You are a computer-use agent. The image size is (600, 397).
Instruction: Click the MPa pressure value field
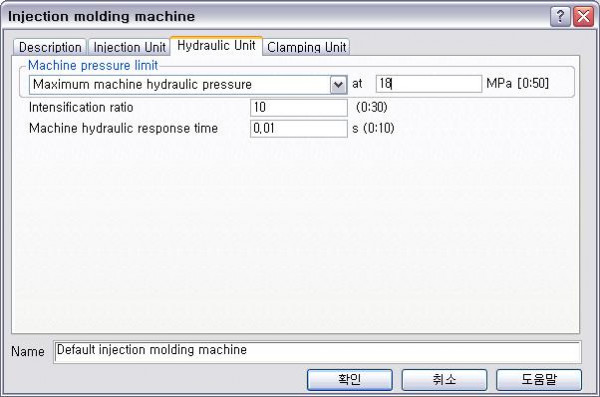[x=429, y=83]
